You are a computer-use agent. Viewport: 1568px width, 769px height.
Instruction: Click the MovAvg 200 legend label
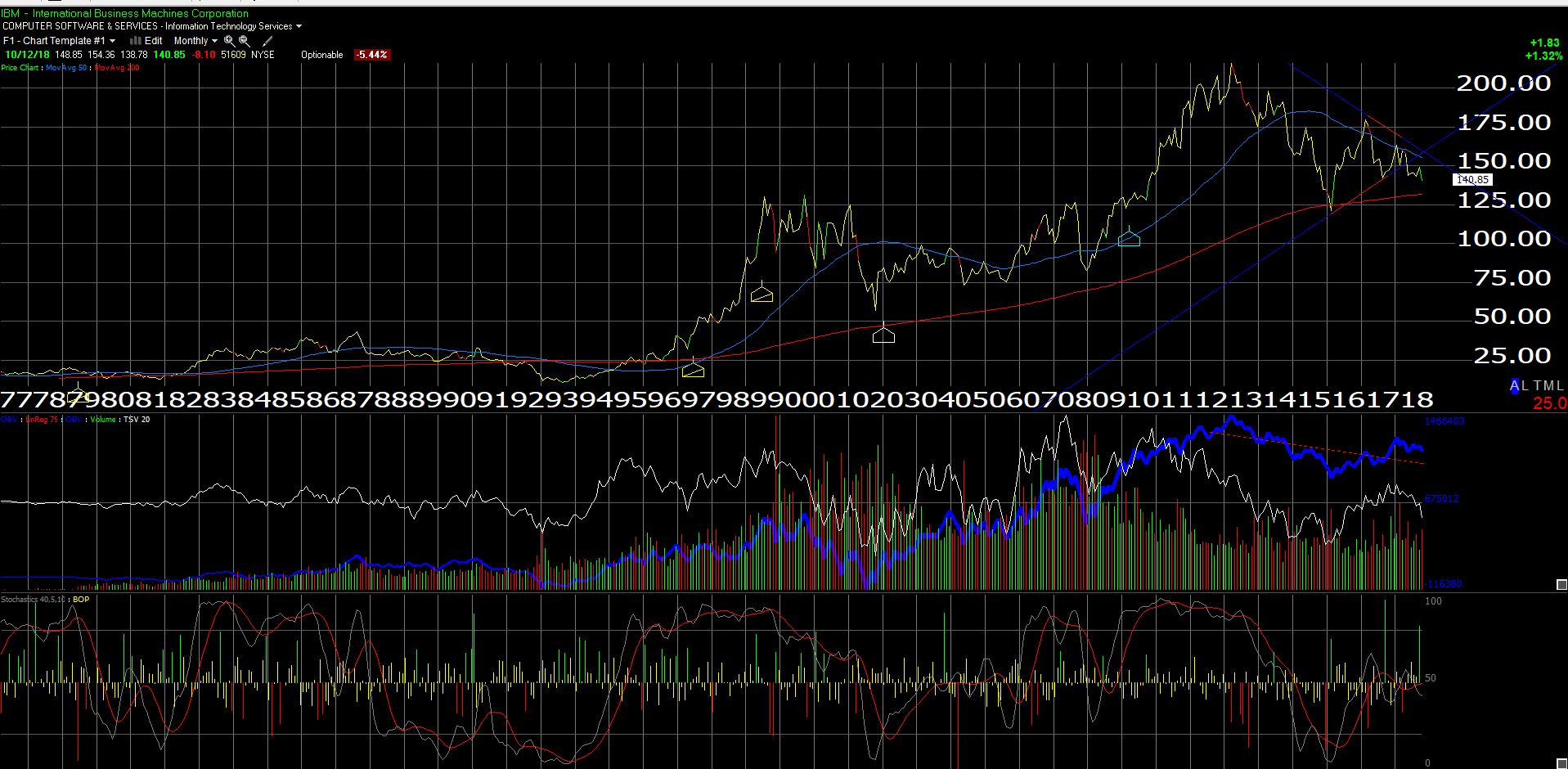(x=117, y=68)
